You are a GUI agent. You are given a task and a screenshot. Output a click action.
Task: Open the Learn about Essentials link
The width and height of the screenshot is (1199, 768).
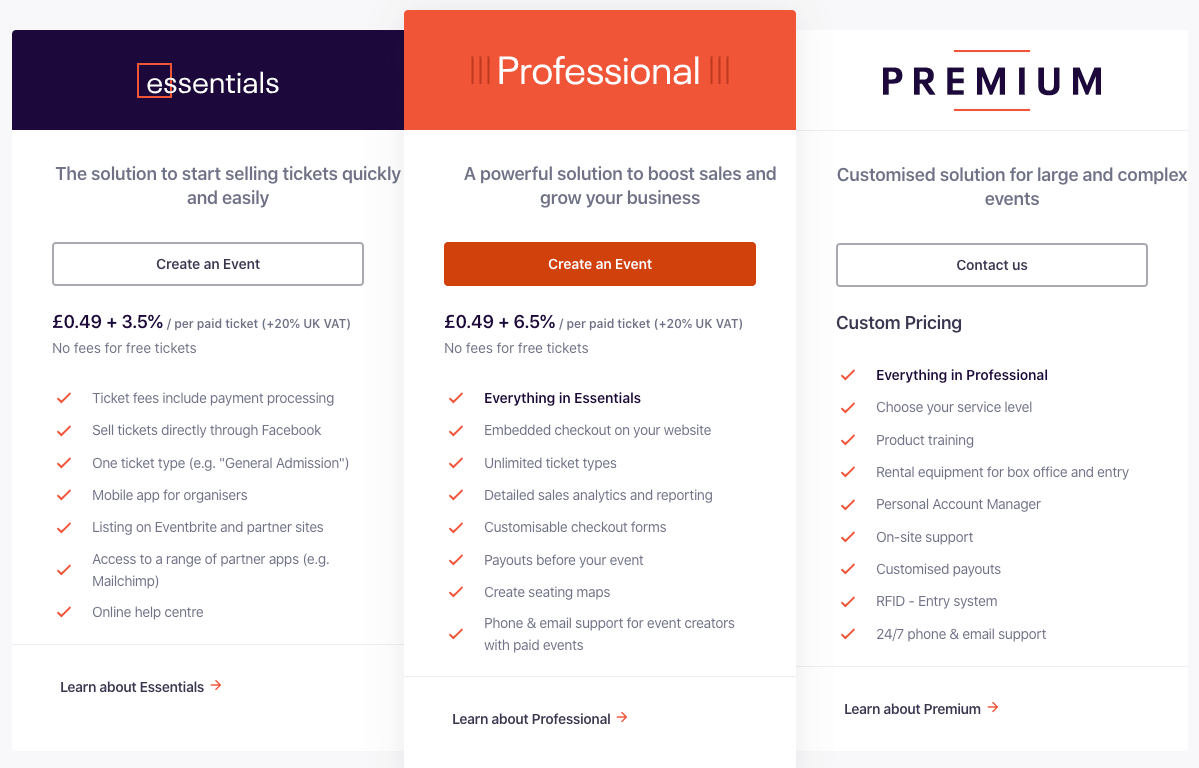coord(132,687)
